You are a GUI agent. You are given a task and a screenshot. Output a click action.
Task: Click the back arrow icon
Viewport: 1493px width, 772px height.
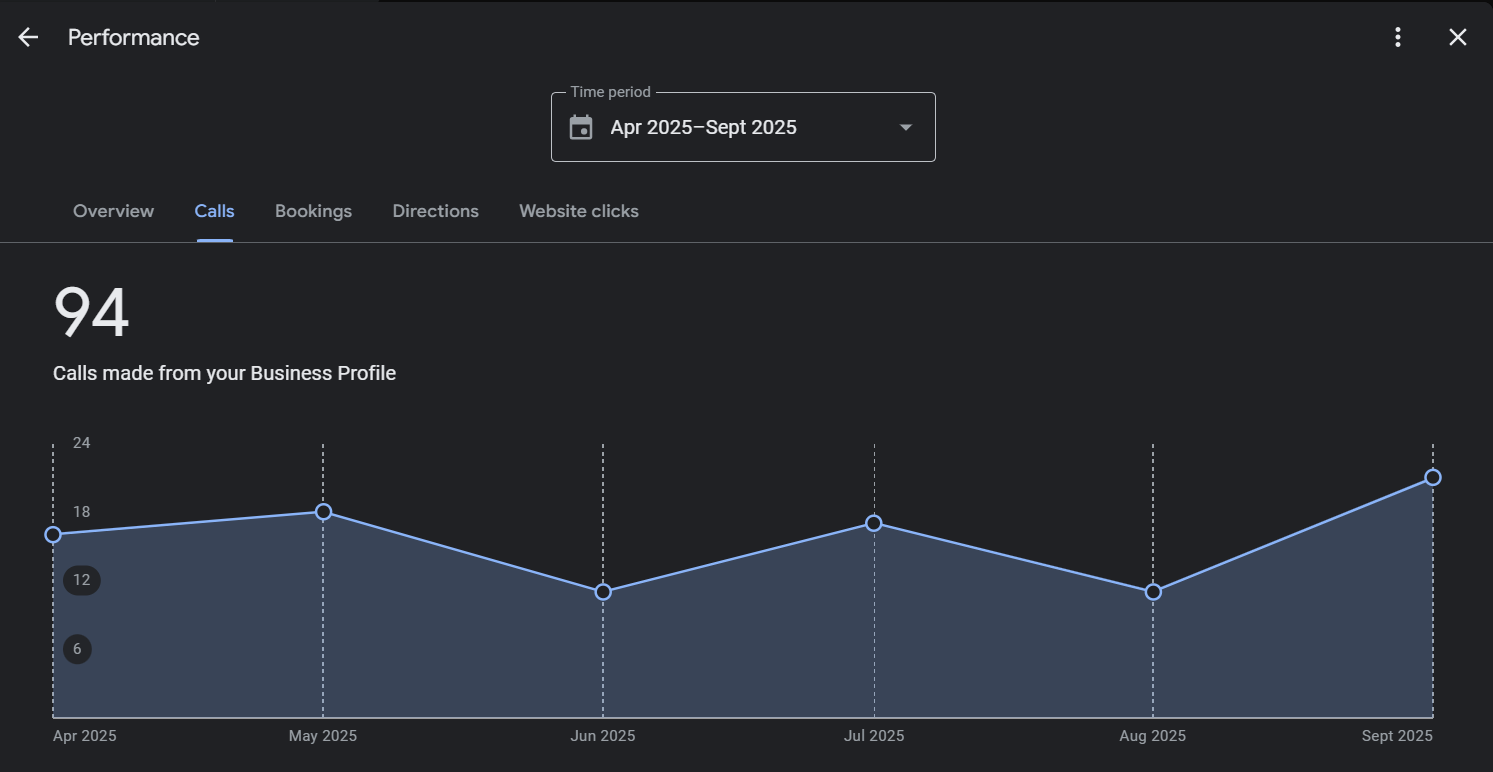click(x=28, y=38)
